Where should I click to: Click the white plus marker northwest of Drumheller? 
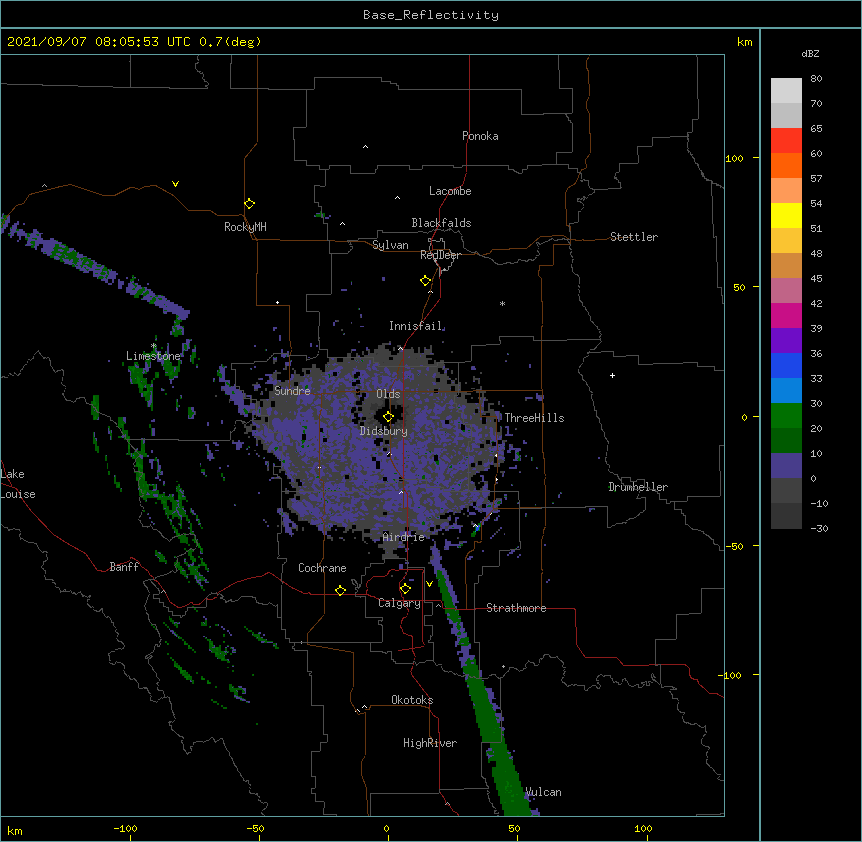612,375
